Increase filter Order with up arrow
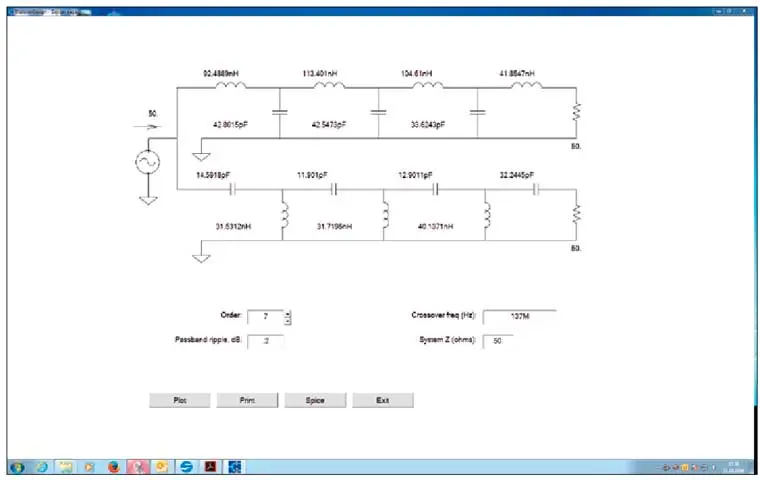760x480 pixels. [x=288, y=314]
